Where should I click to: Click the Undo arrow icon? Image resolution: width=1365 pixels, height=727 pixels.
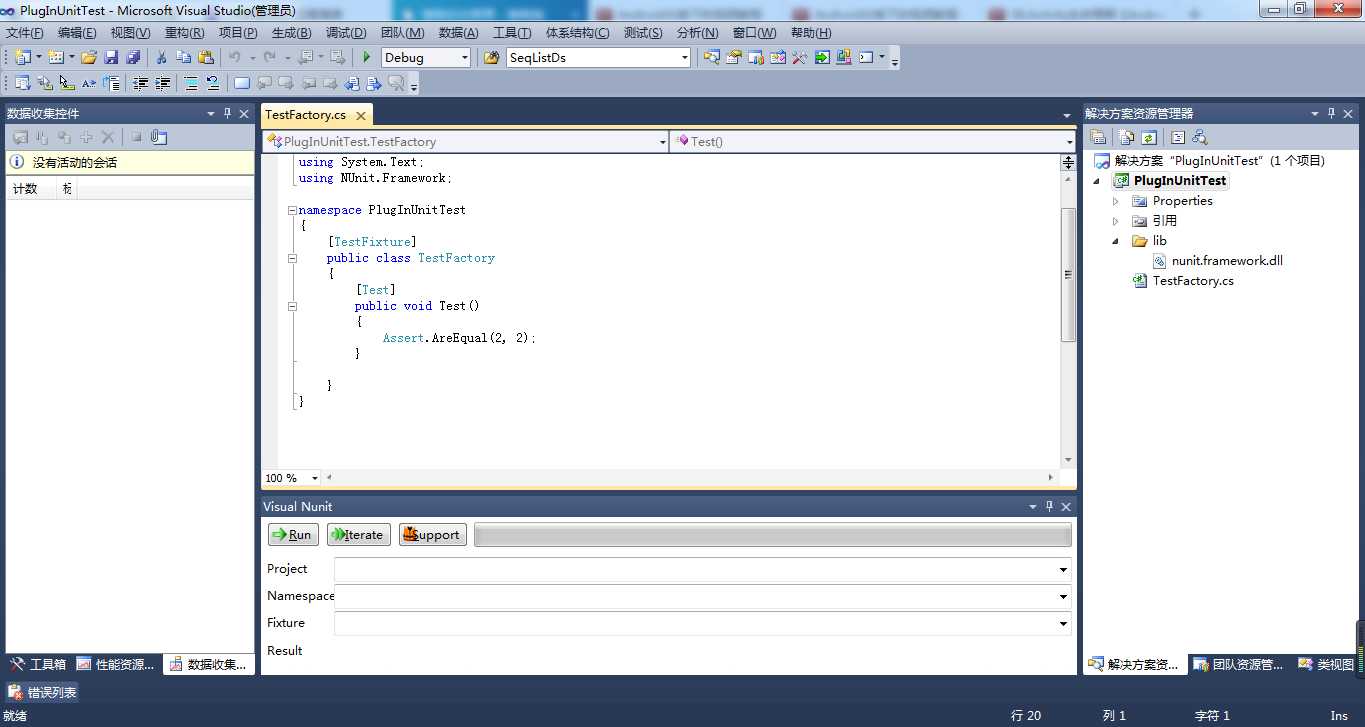(234, 57)
